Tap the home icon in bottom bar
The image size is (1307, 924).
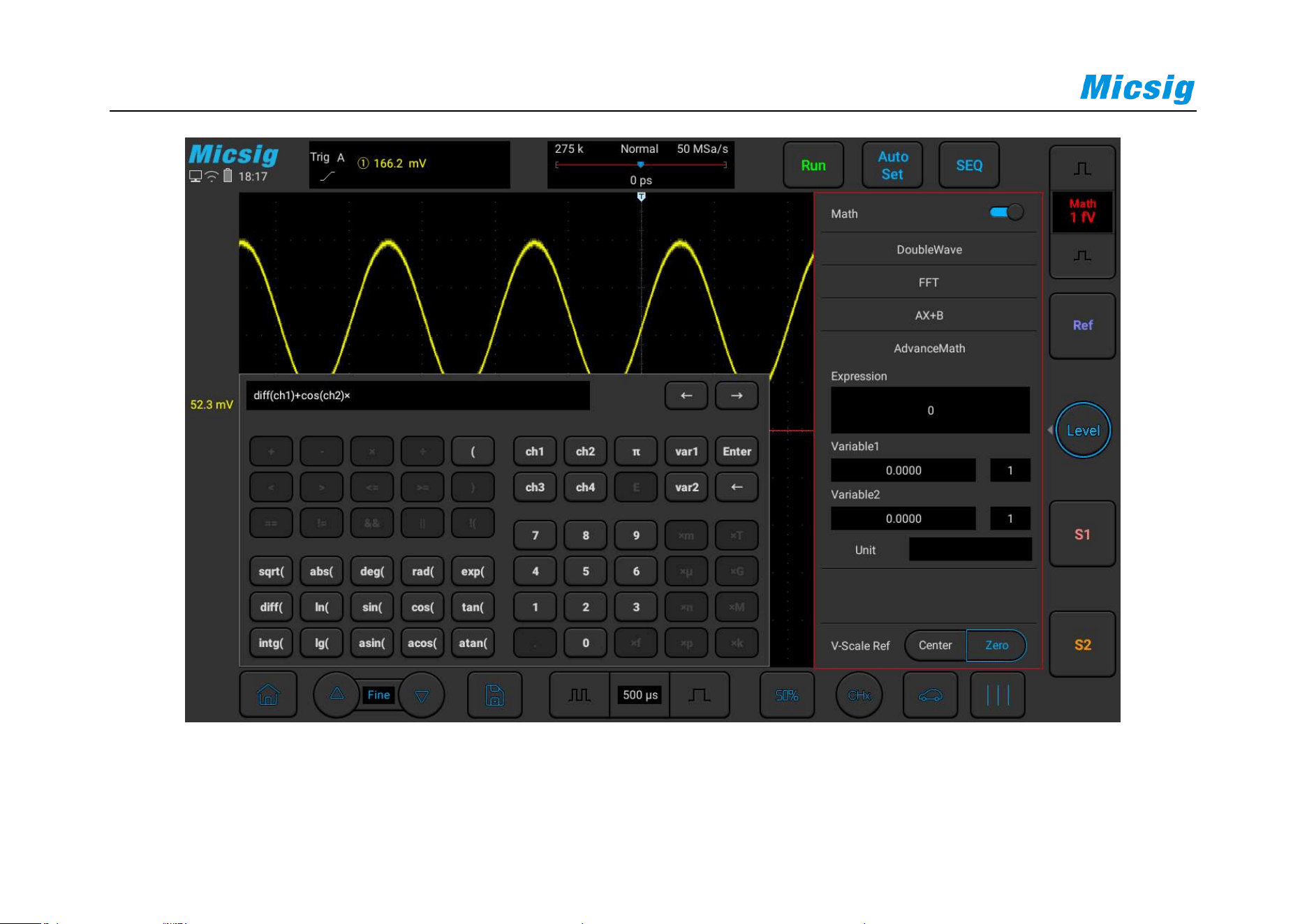coord(268,695)
